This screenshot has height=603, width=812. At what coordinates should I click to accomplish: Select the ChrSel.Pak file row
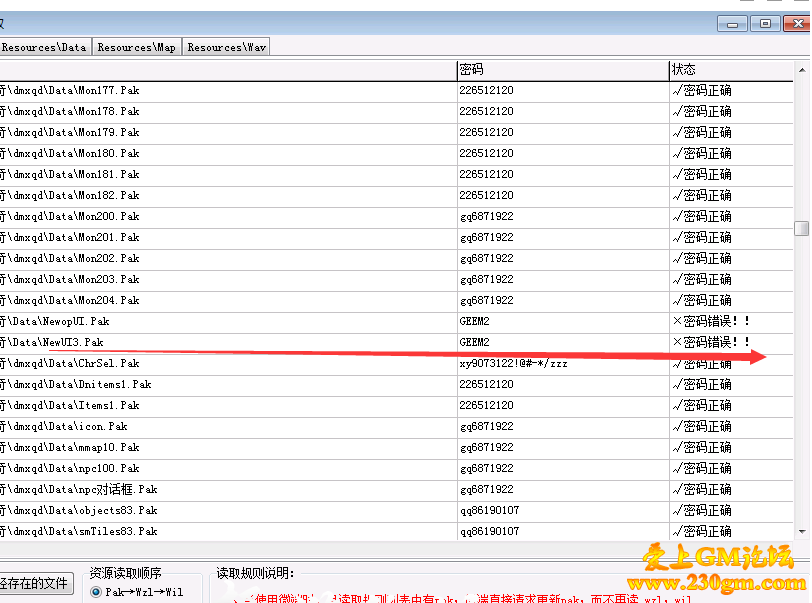[396, 364]
